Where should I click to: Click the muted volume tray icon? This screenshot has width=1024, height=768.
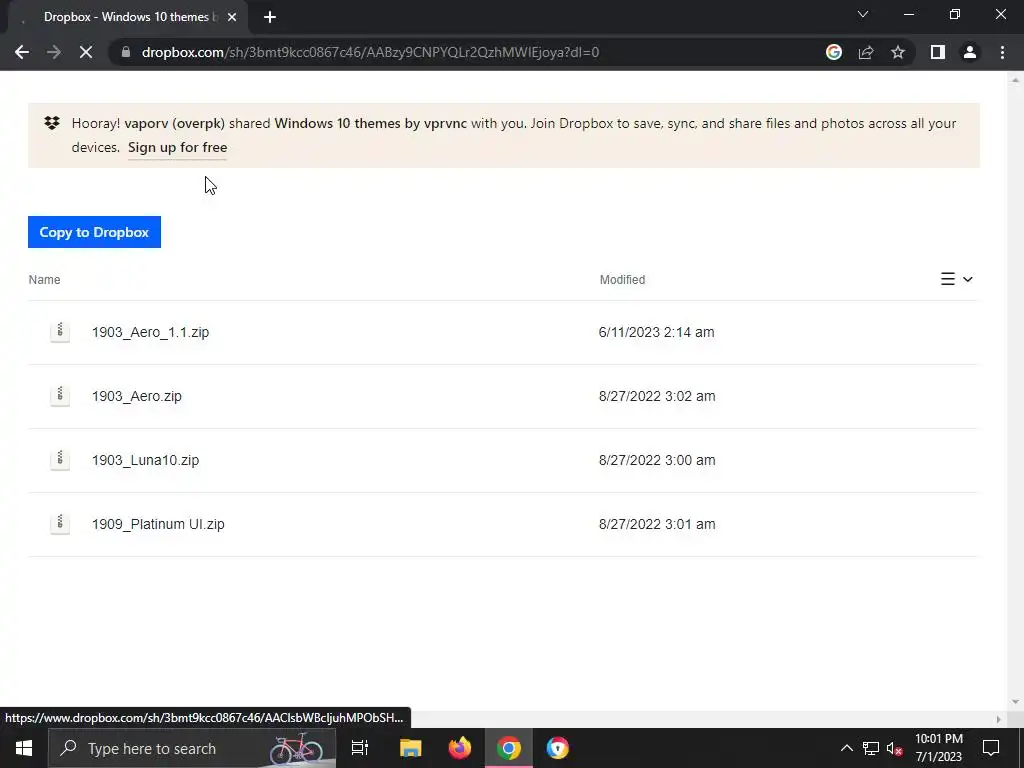[x=895, y=748]
